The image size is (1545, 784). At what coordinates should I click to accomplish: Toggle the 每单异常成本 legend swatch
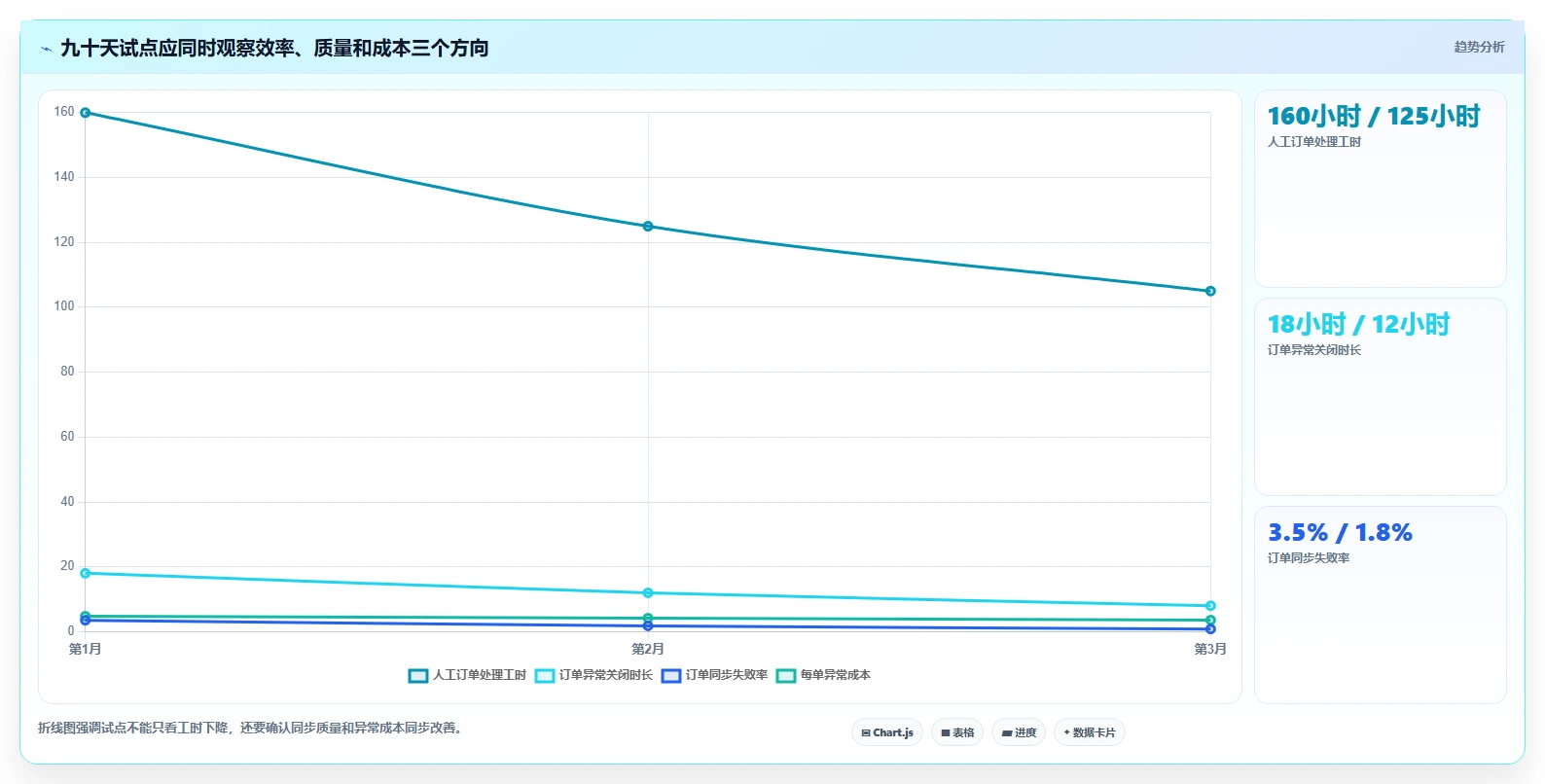pyautogui.click(x=786, y=675)
